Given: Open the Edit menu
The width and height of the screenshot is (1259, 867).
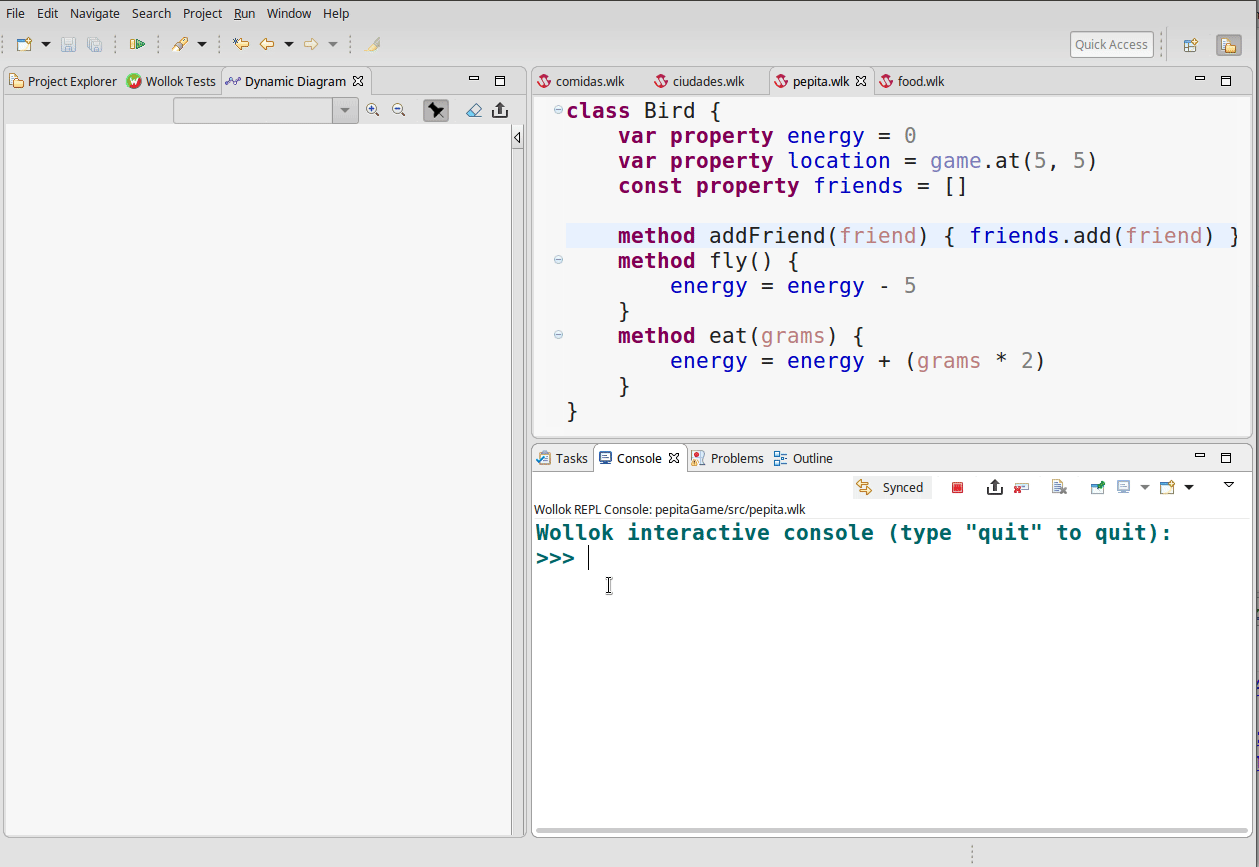Looking at the screenshot, I should pos(47,13).
